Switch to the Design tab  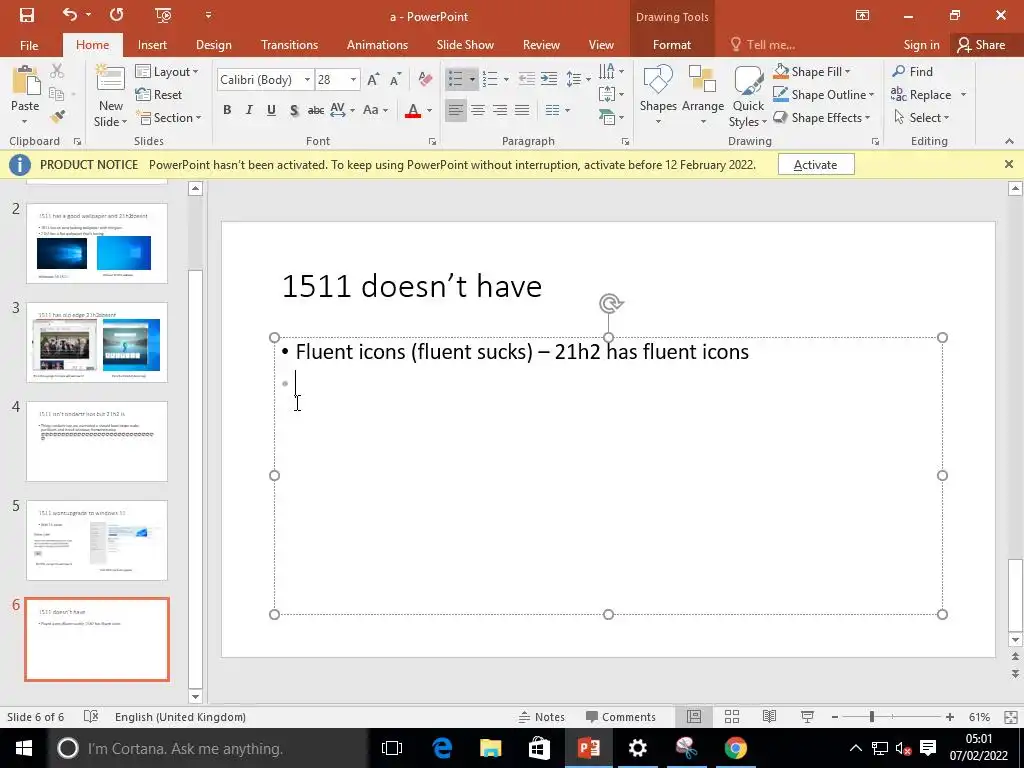click(214, 44)
